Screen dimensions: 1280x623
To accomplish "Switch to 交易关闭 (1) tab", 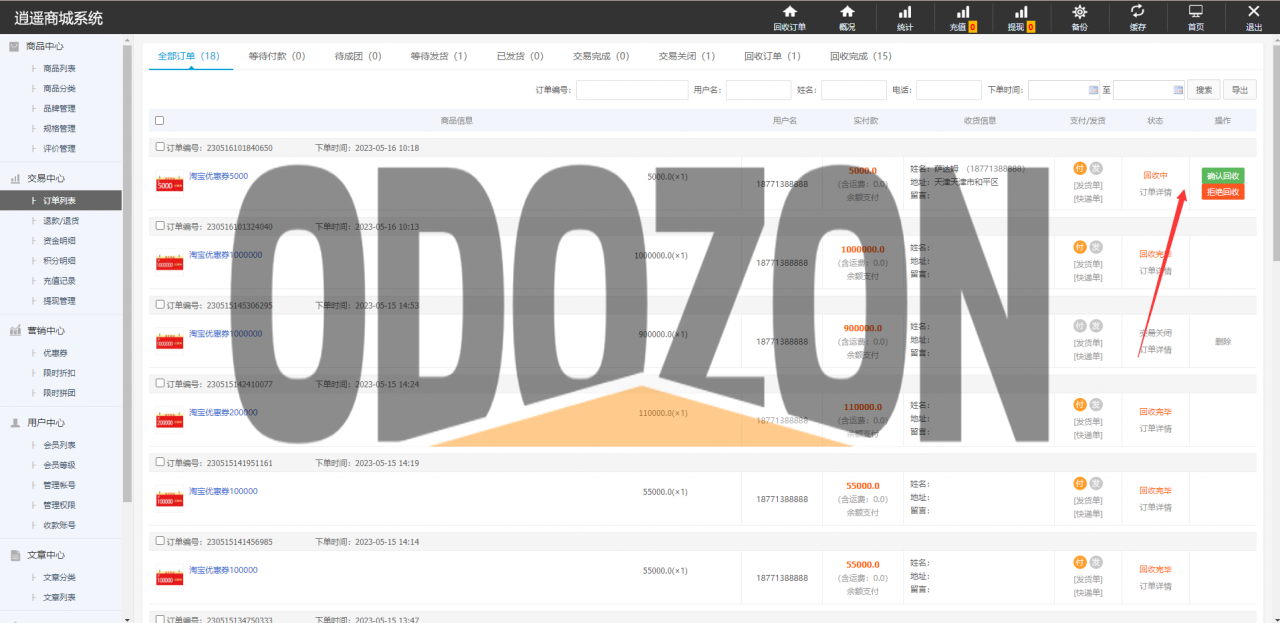I will pos(687,56).
